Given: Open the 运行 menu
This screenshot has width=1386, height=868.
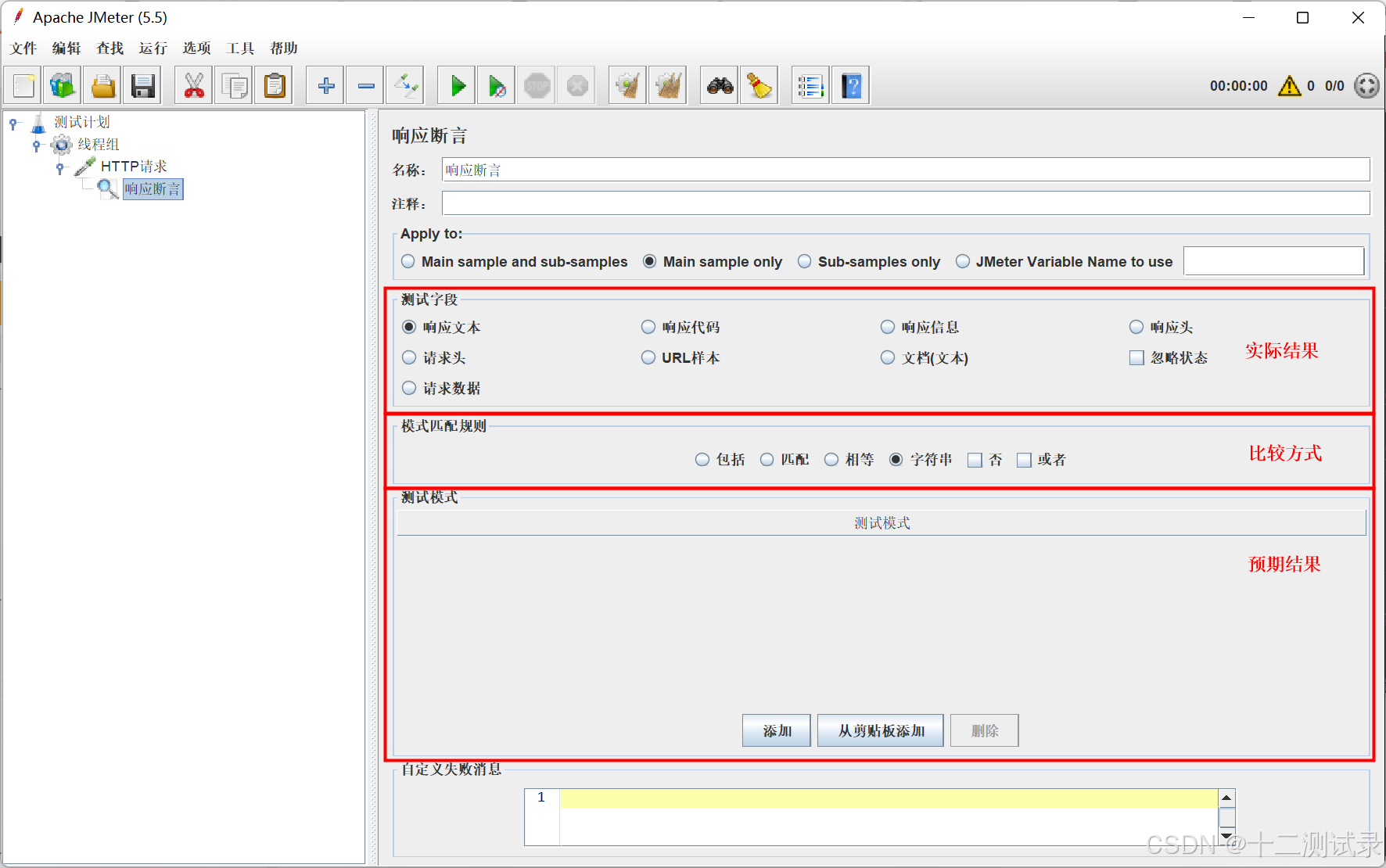Looking at the screenshot, I should [x=153, y=48].
